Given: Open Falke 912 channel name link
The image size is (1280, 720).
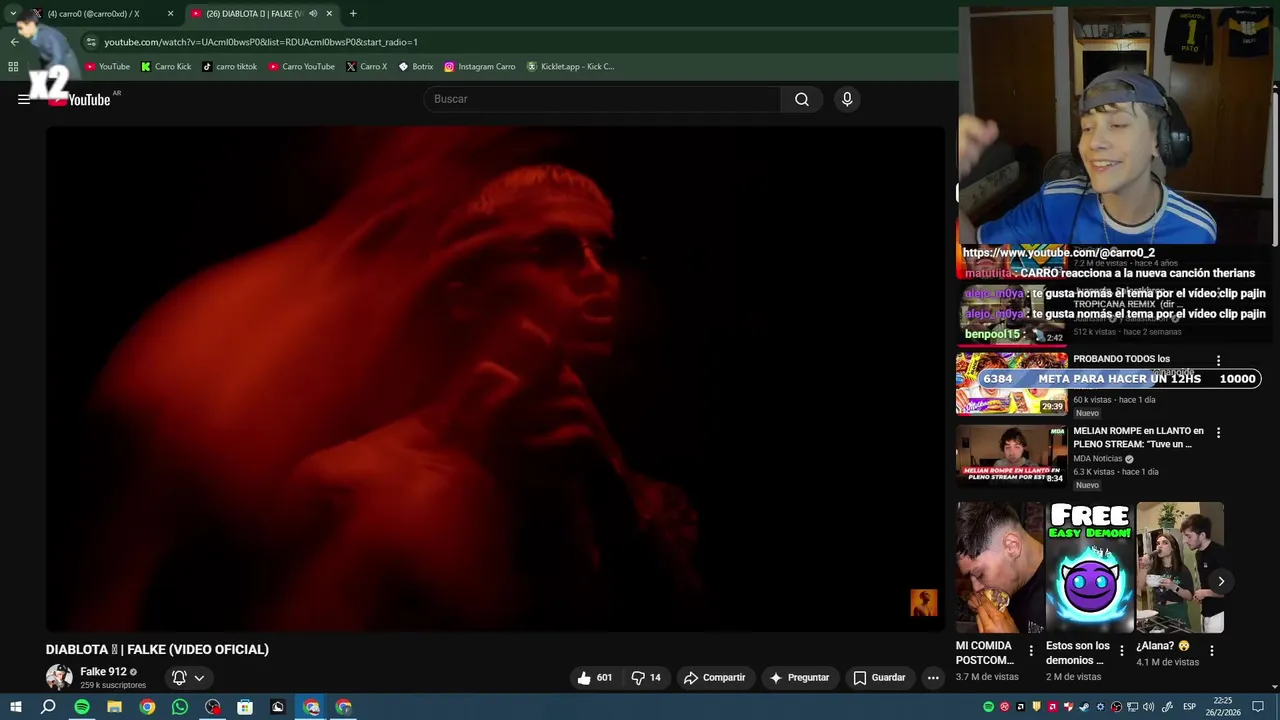Looking at the screenshot, I should (x=103, y=672).
